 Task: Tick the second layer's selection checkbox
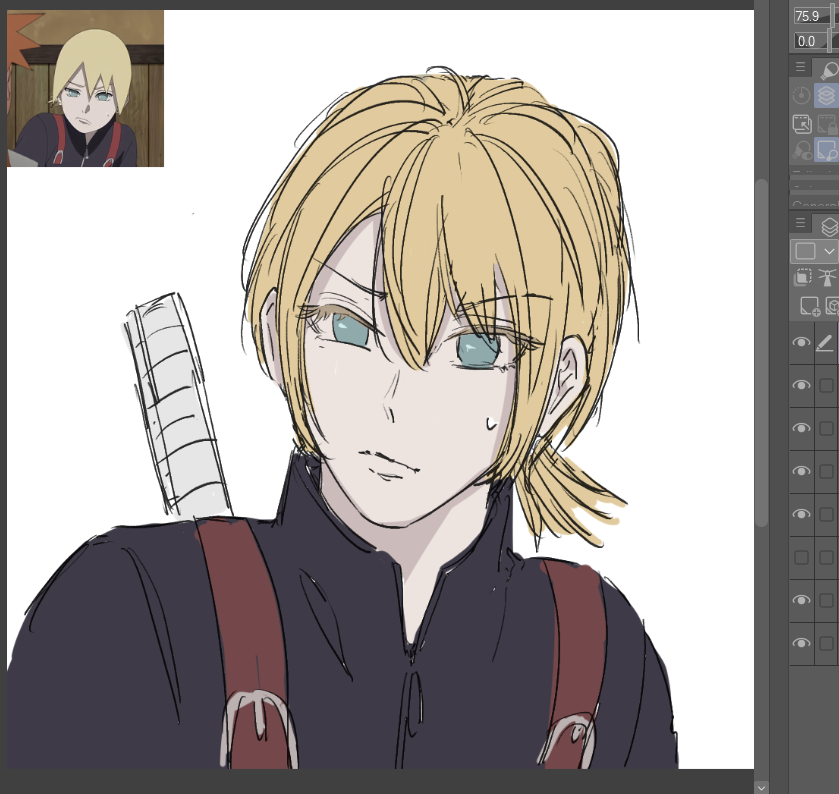pyautogui.click(x=826, y=385)
